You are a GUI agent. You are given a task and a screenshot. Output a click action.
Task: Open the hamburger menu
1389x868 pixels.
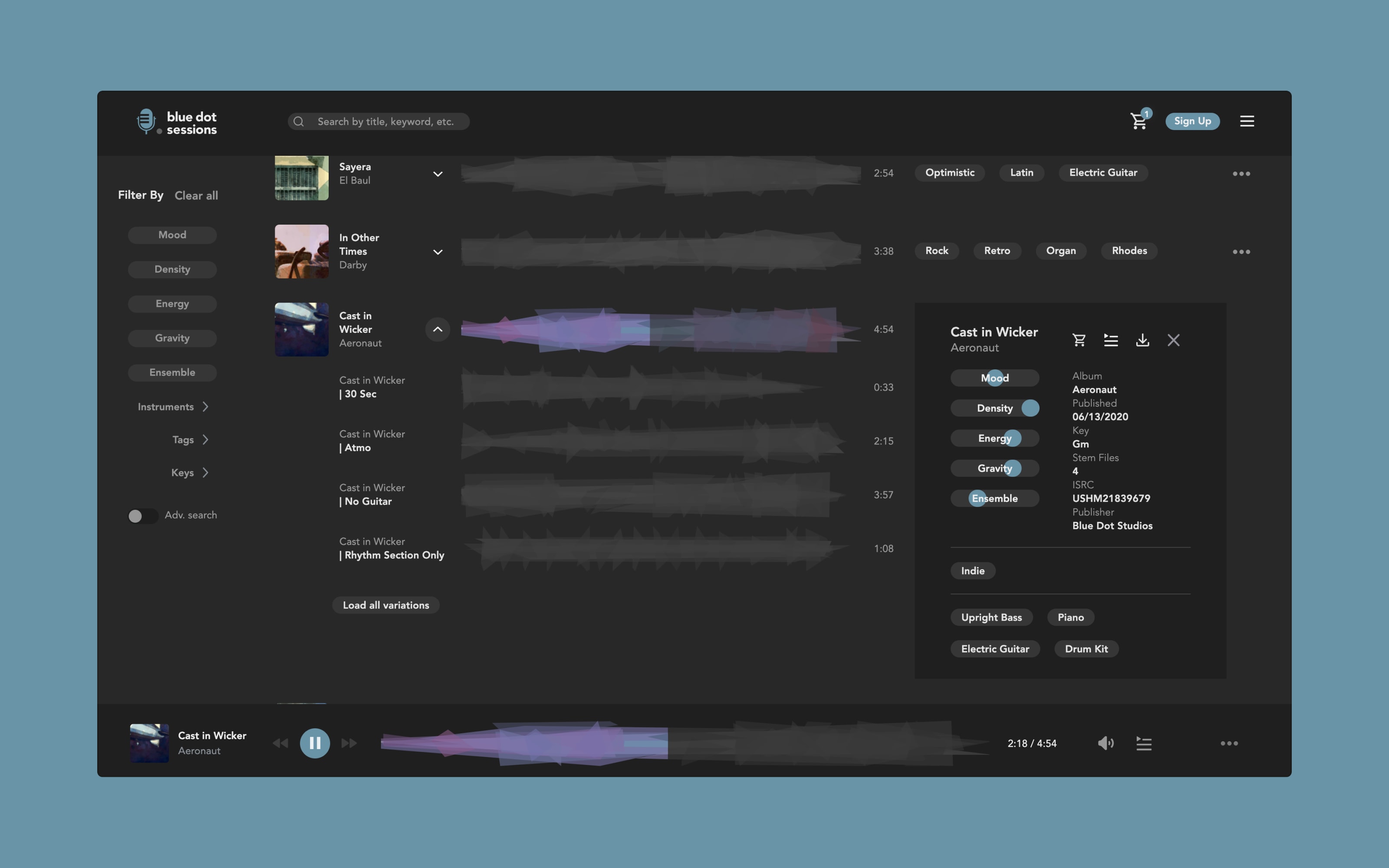1247,121
